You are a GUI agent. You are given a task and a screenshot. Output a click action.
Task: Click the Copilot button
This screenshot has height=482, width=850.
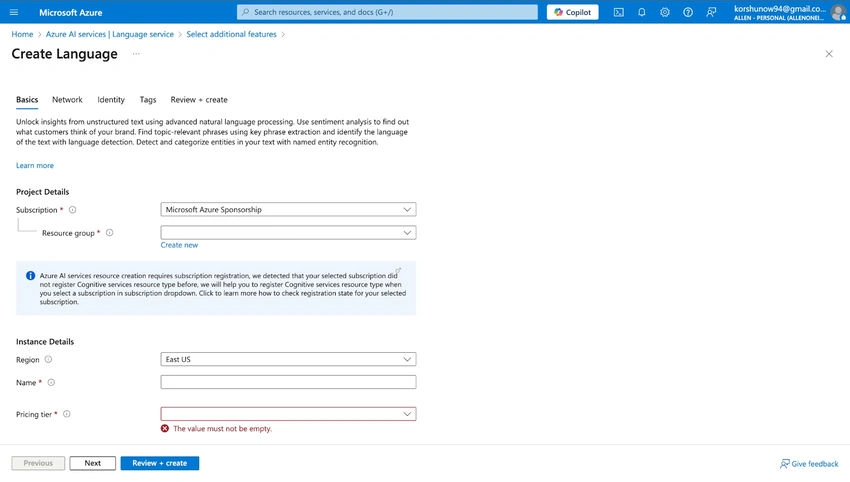coord(572,12)
